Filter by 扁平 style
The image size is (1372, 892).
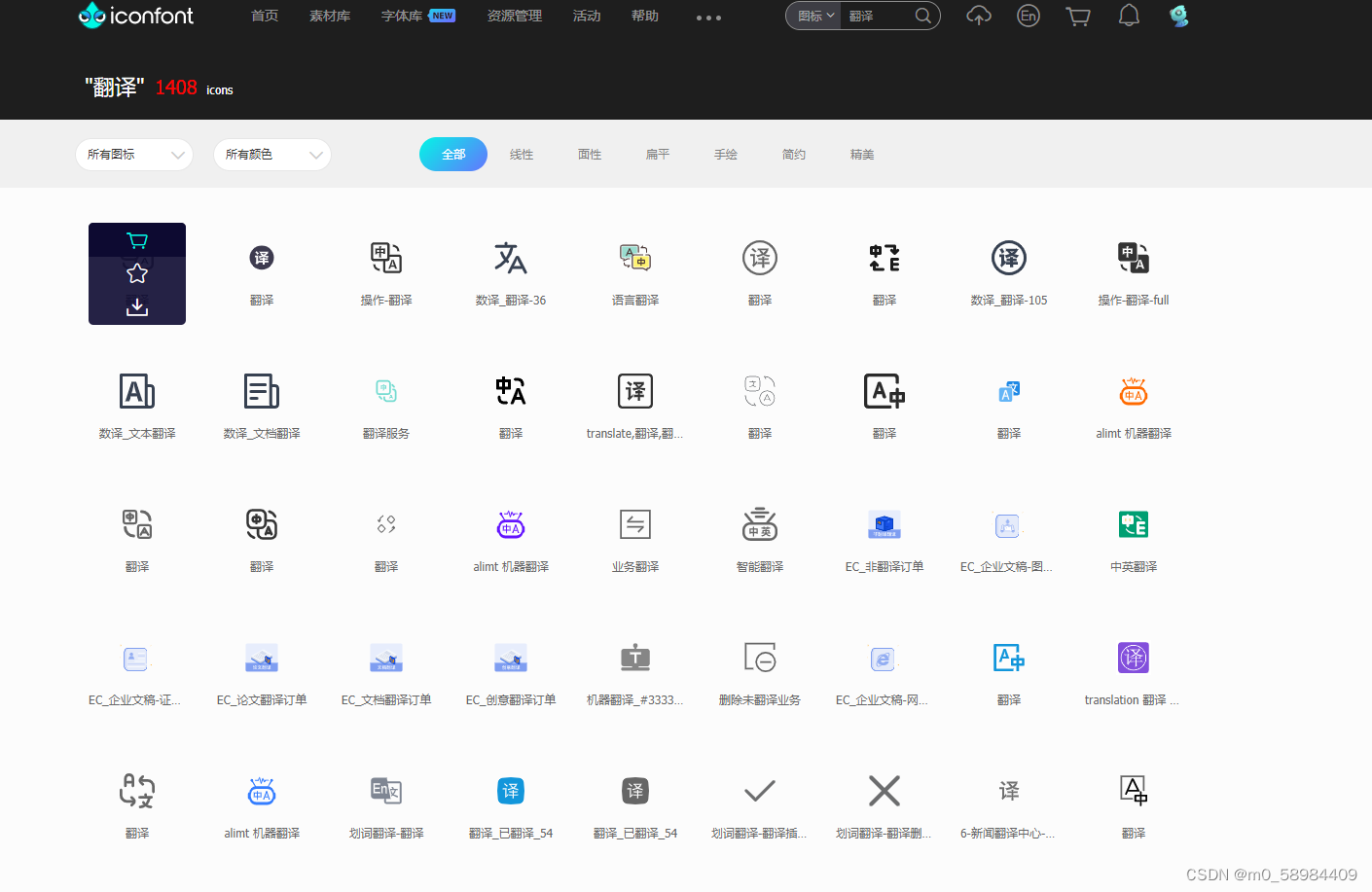(x=658, y=154)
